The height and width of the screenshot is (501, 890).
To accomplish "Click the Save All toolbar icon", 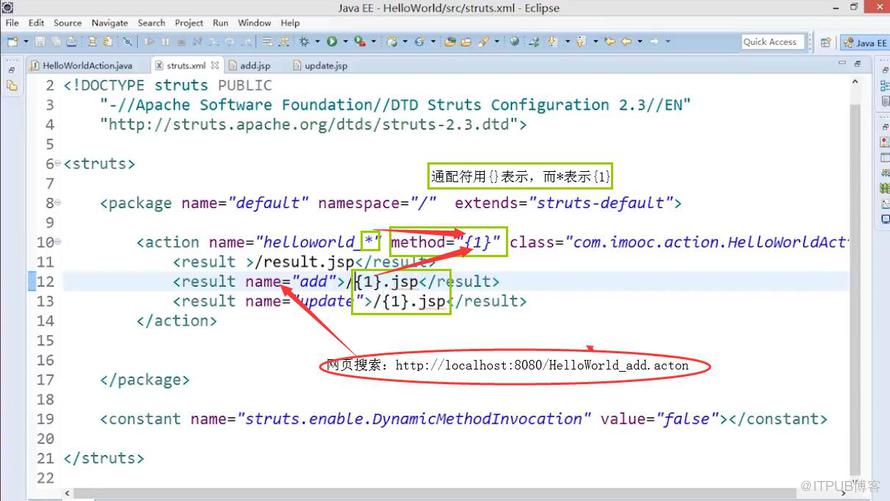I will click(56, 41).
